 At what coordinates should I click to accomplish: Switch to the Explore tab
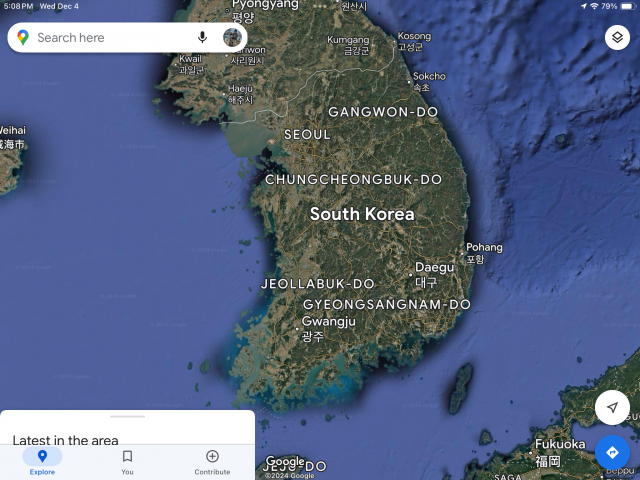point(42,461)
